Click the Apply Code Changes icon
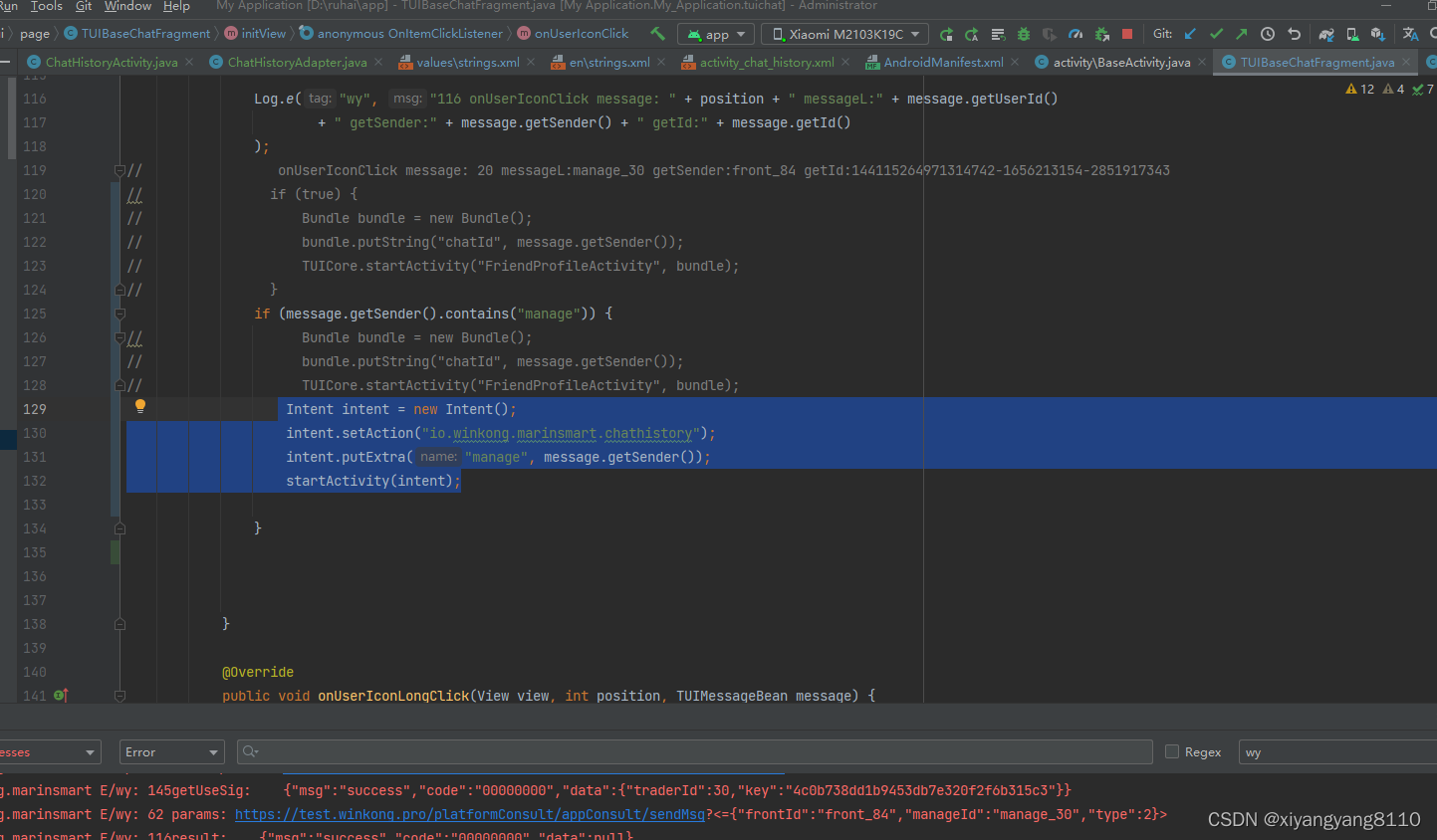The width and height of the screenshot is (1437, 840). (x=998, y=34)
